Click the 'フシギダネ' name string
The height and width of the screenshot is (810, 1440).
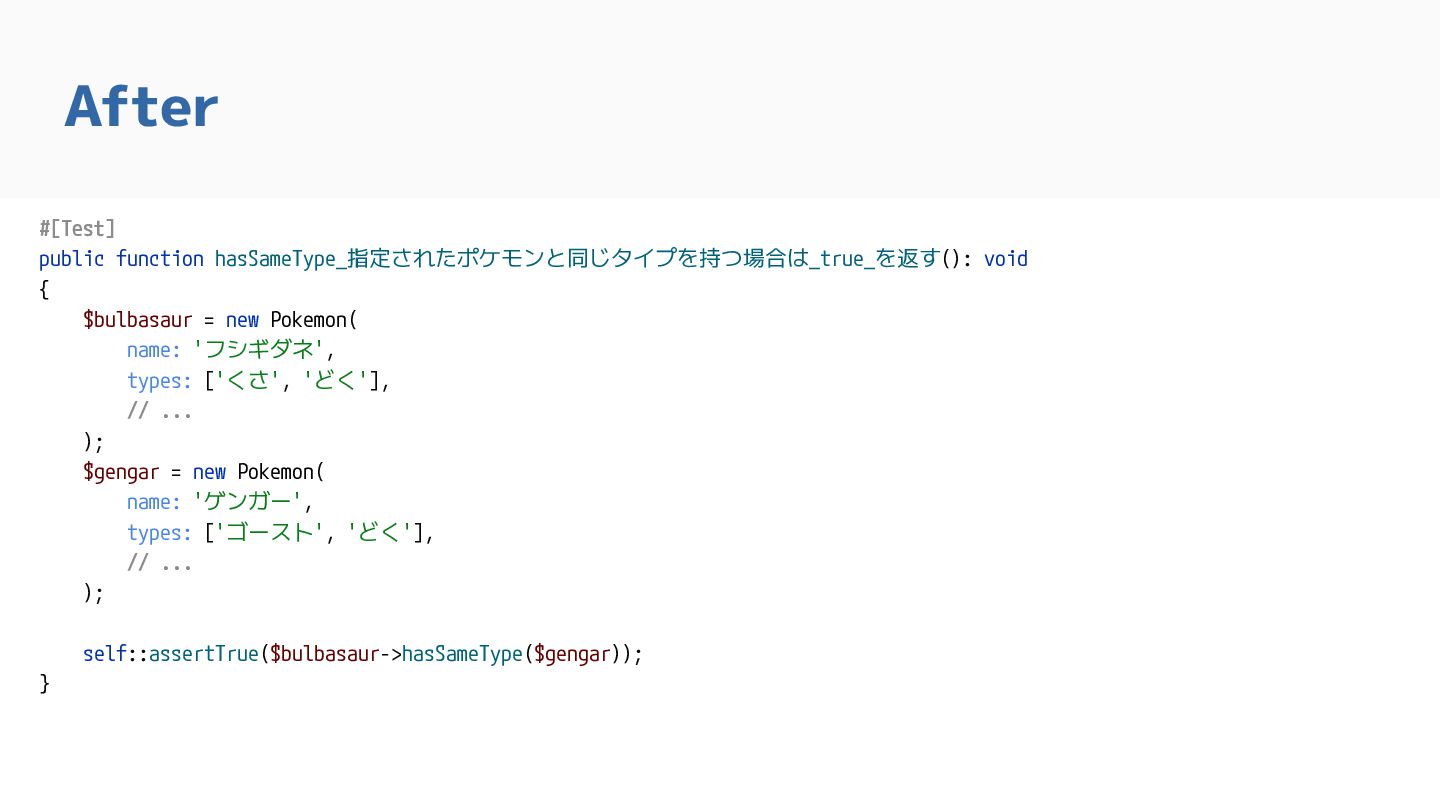tap(259, 350)
